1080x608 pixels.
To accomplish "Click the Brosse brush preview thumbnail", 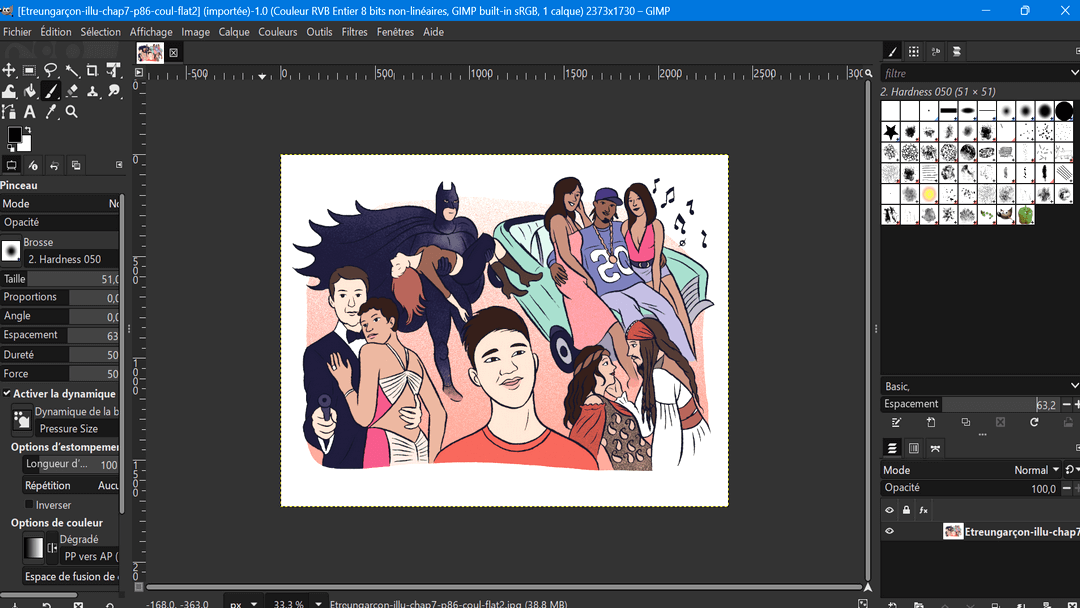I will [x=11, y=251].
